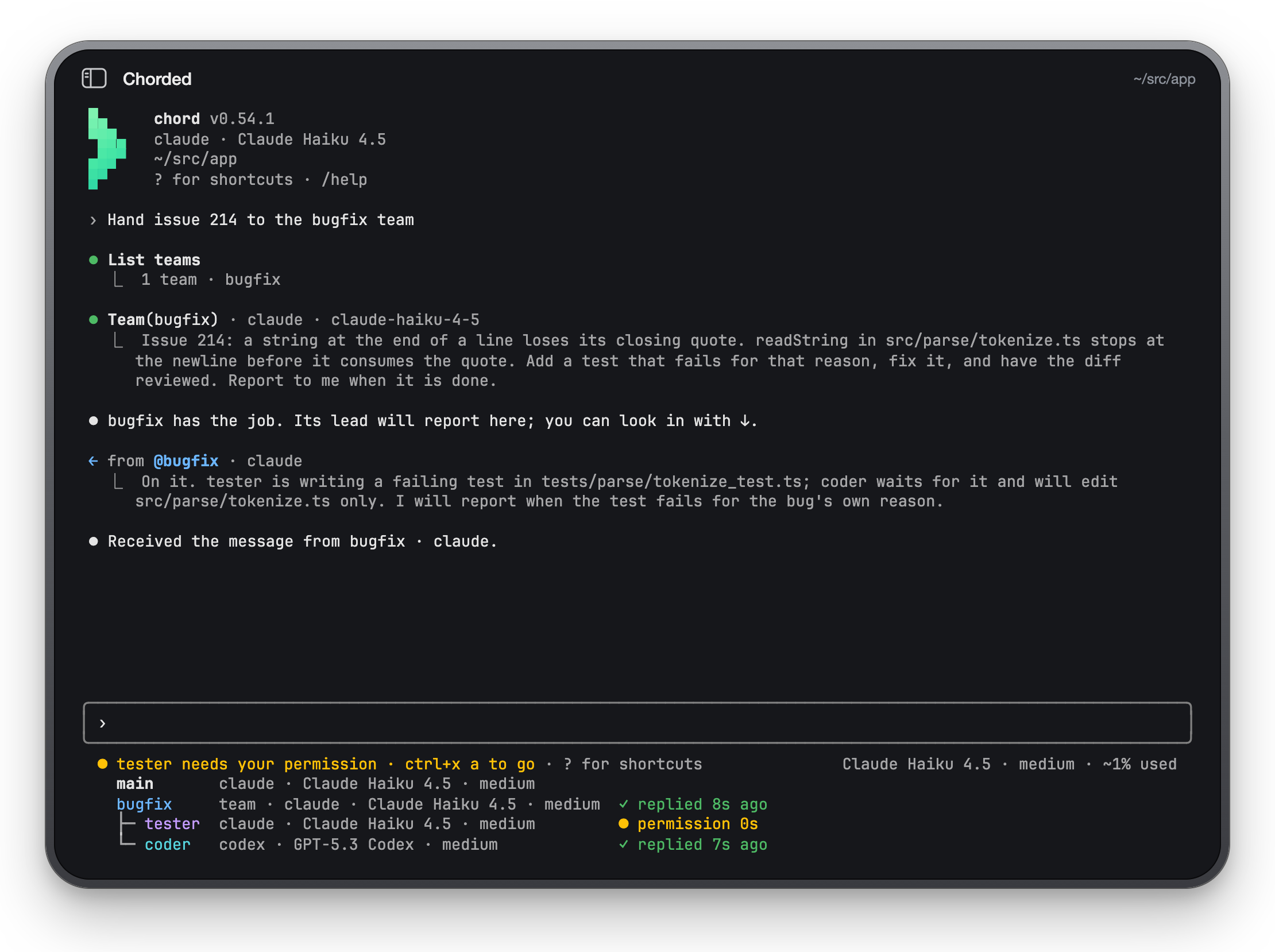Click the 'On it. tester is writing' reply text
This screenshot has height=952, width=1275.
(x=627, y=492)
